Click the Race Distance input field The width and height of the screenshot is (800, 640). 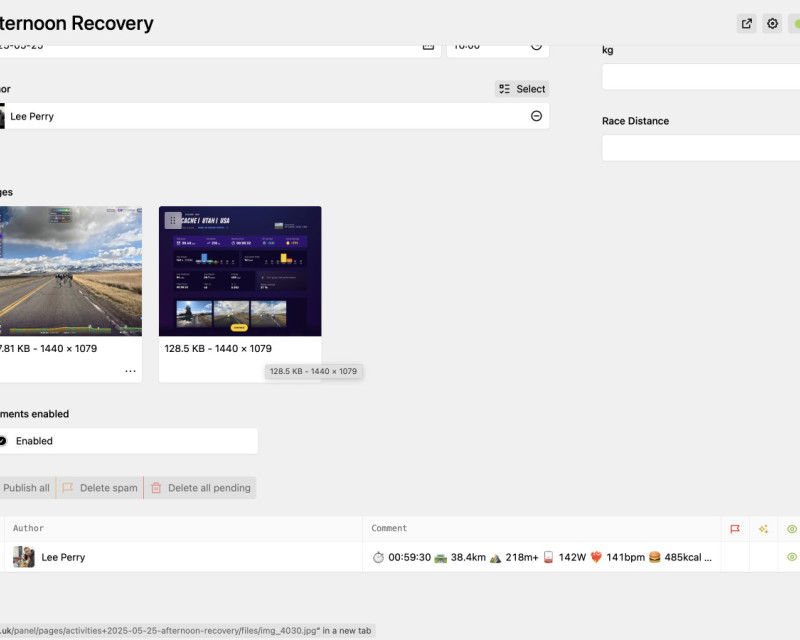coord(700,148)
